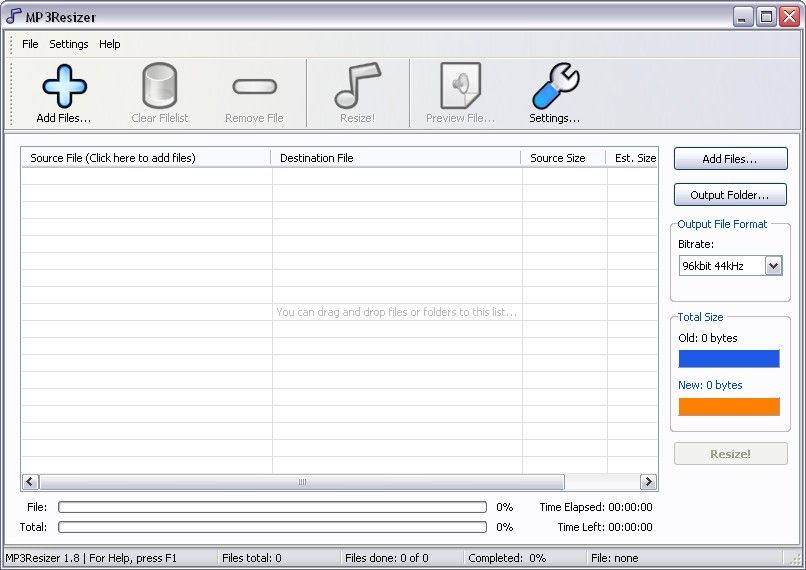Image resolution: width=806 pixels, height=570 pixels.
Task: Click the 'New: 0 bytes' label
Action: pos(710,385)
